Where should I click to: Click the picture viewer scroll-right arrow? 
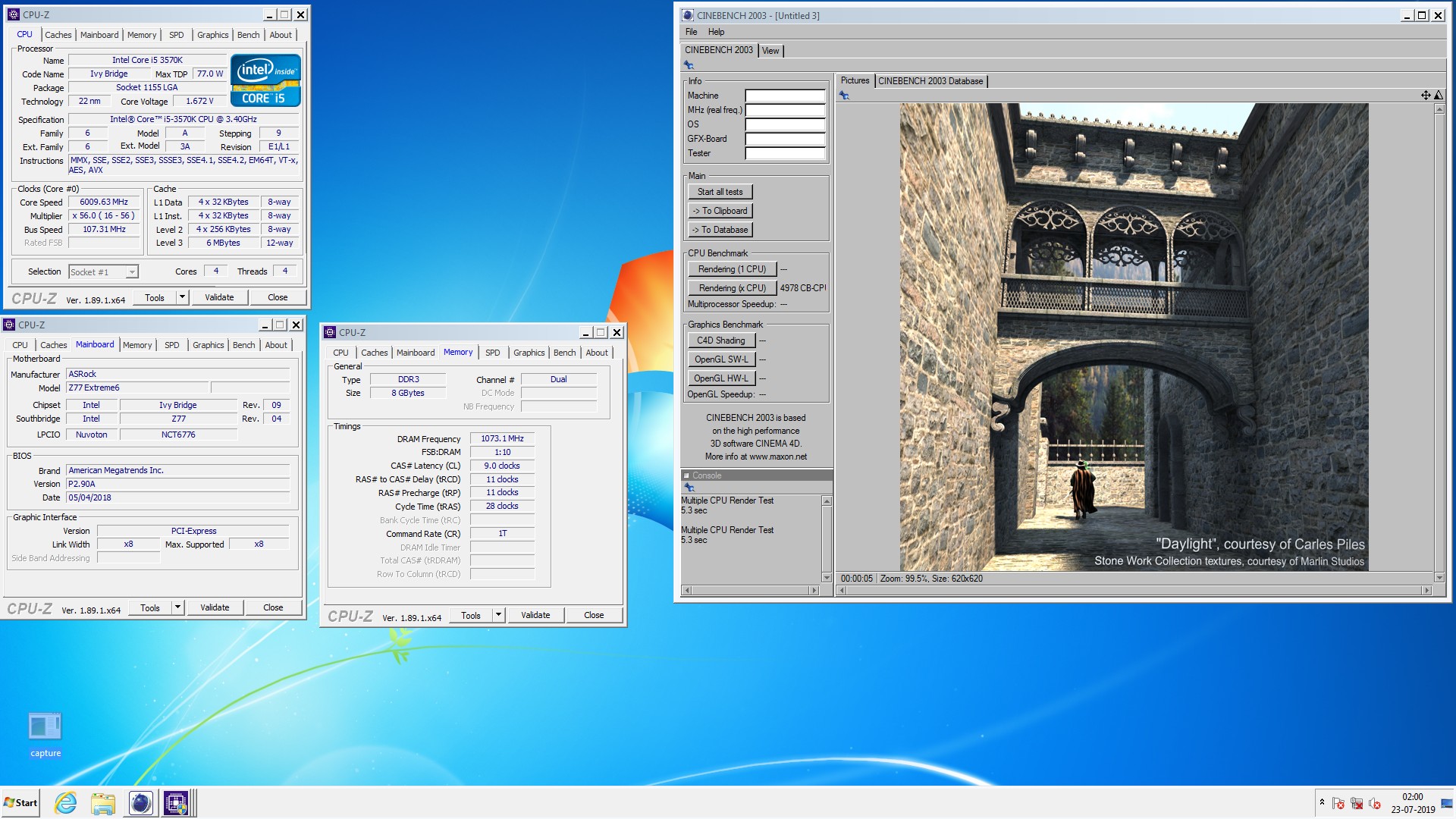tap(1426, 590)
